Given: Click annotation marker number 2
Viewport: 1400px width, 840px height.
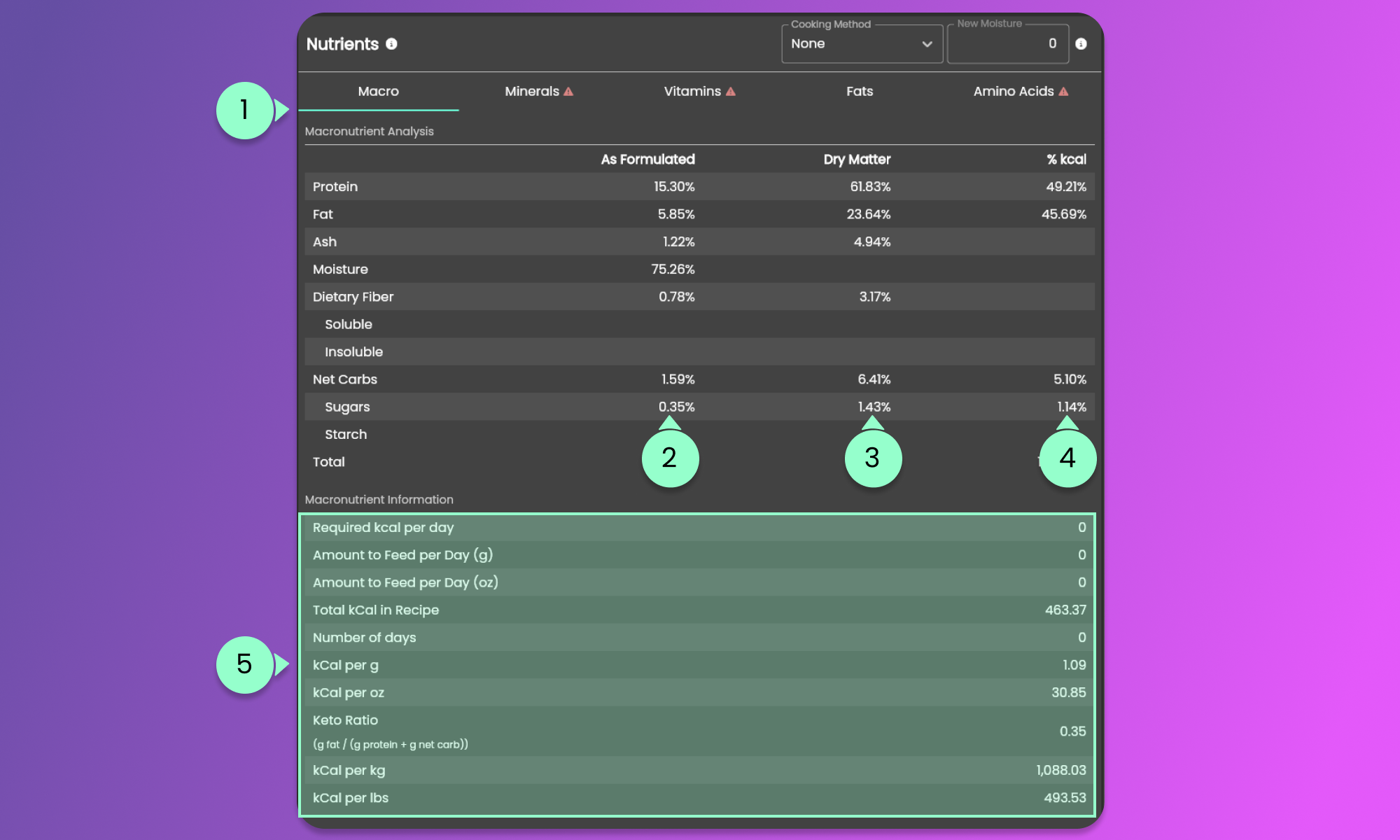Looking at the screenshot, I should [669, 458].
